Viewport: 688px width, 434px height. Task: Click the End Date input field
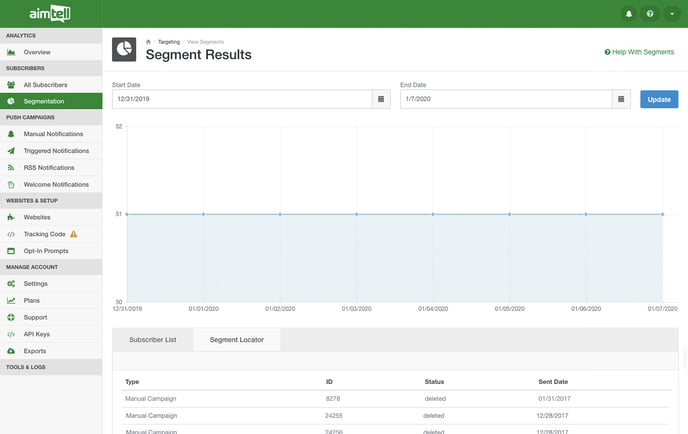(506, 99)
